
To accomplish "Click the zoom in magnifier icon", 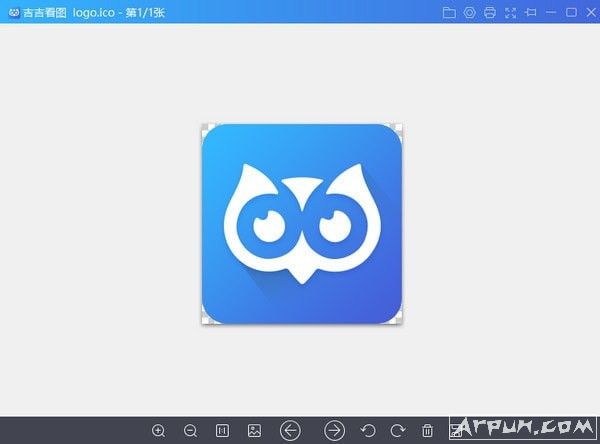I will coord(158,431).
